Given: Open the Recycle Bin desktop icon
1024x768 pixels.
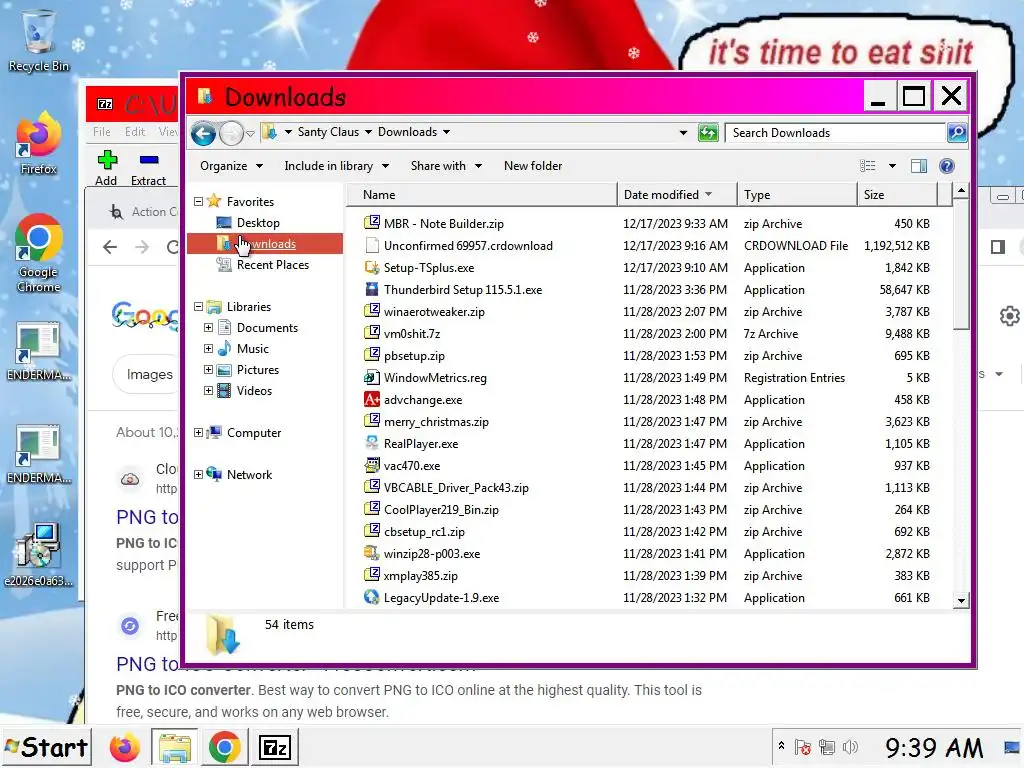Looking at the screenshot, I should click(x=38, y=40).
